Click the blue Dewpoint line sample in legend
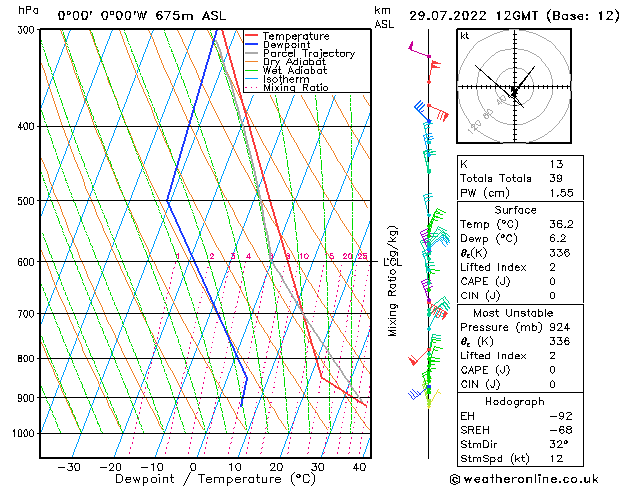The height and width of the screenshot is (486, 629). click(251, 45)
